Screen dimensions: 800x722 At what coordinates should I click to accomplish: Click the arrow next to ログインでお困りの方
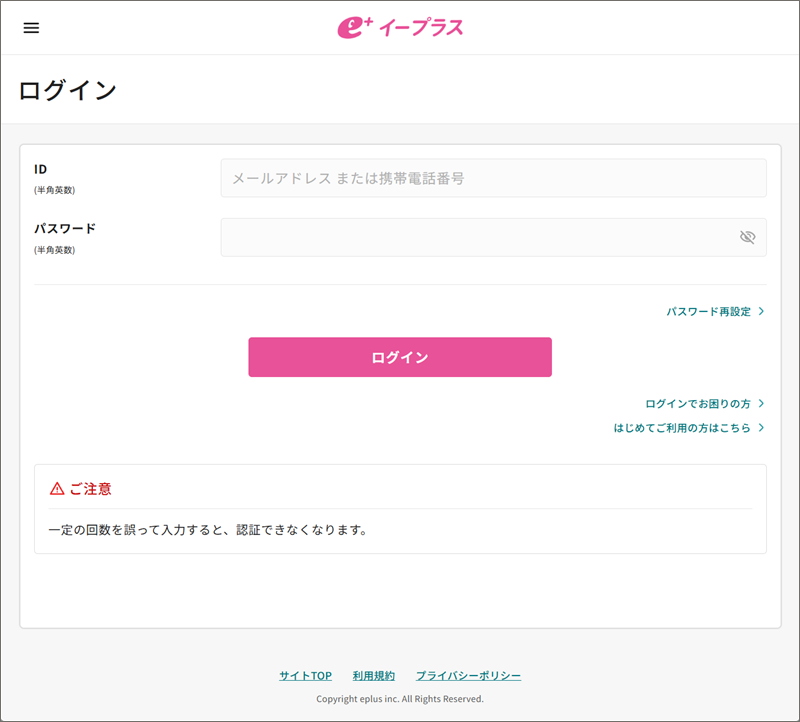[761, 404]
